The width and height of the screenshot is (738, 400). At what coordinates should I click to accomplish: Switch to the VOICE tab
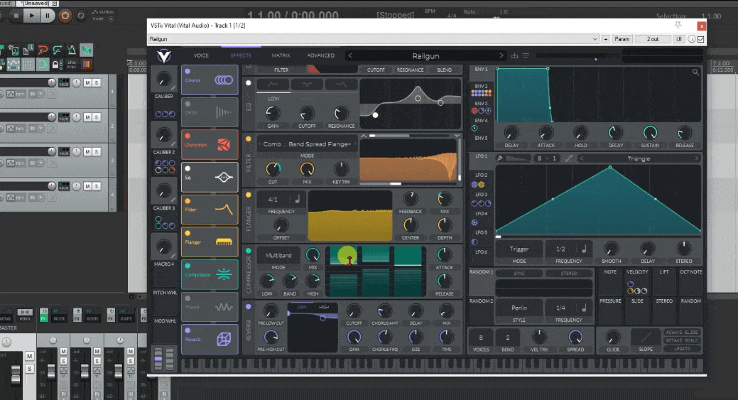pyautogui.click(x=201, y=56)
